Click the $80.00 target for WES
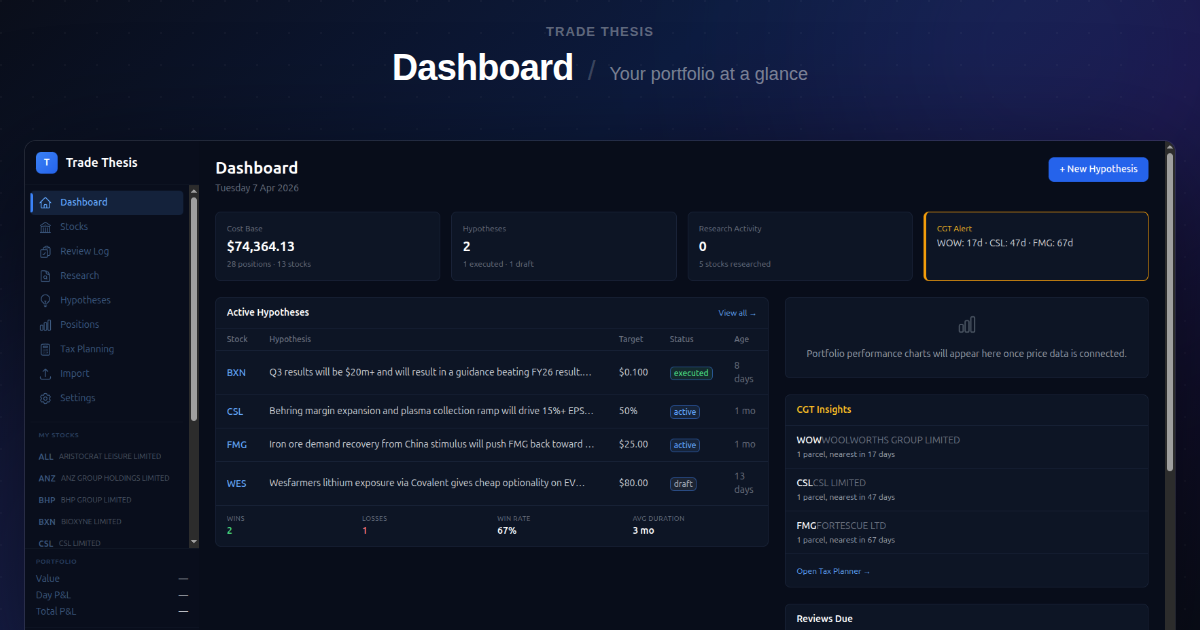 coord(633,484)
